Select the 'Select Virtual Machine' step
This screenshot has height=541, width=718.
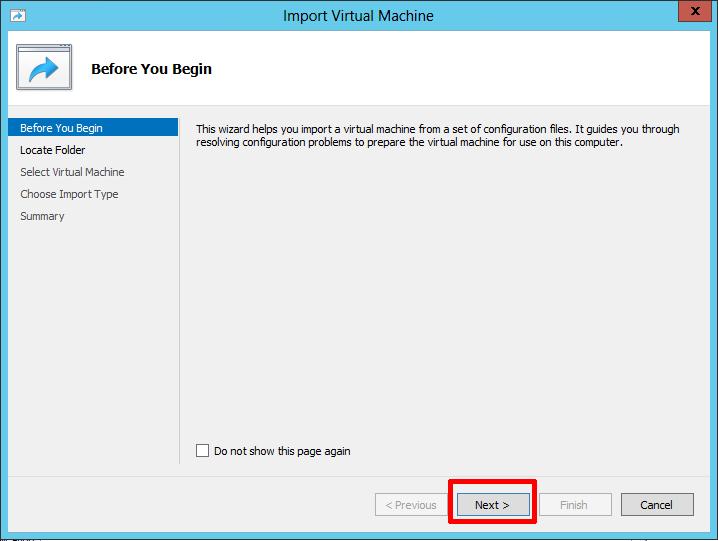[x=72, y=172]
